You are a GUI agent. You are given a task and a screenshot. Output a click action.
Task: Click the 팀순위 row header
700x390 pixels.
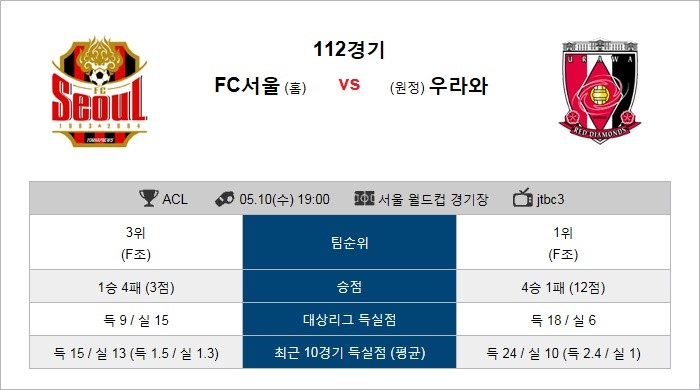coord(350,242)
